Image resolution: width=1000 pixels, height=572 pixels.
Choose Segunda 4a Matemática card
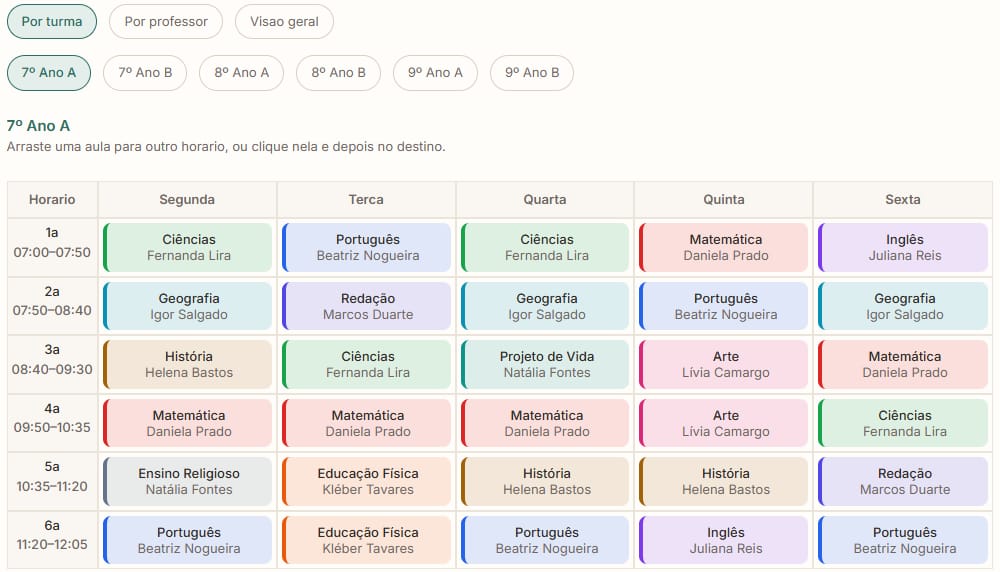[188, 423]
